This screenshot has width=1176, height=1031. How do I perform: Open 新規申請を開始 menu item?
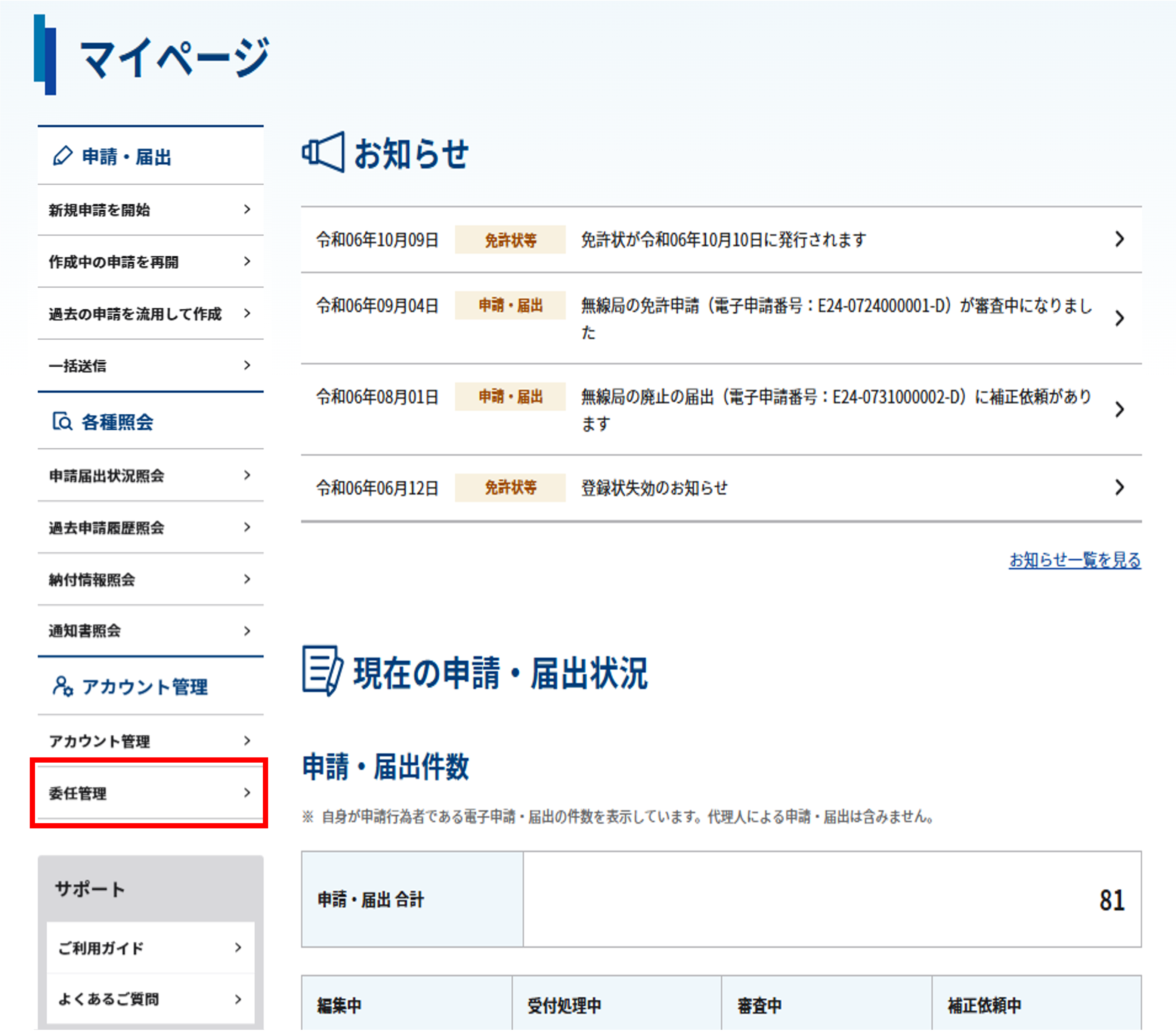pyautogui.click(x=151, y=210)
